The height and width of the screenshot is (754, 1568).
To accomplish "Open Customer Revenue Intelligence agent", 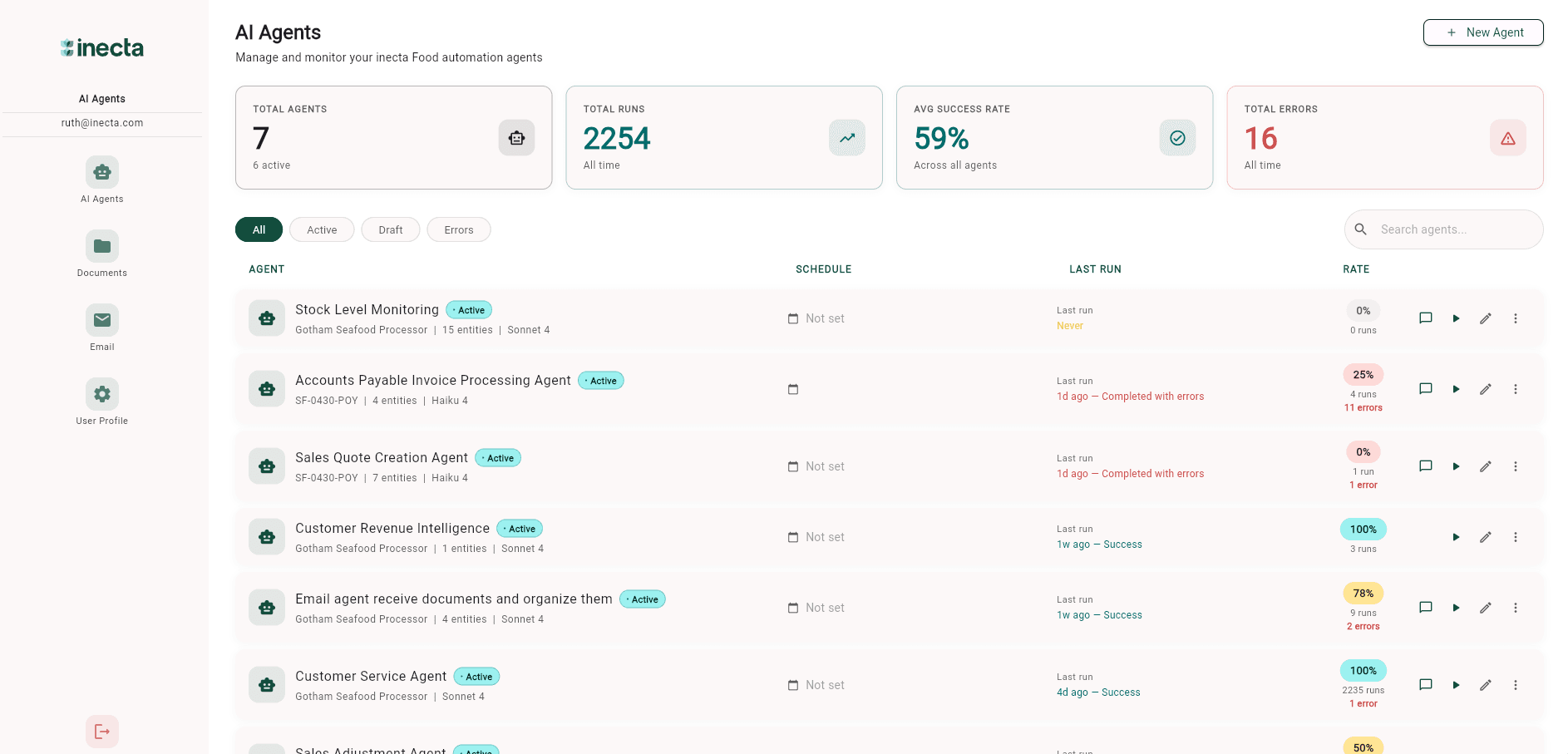I will pos(392,528).
